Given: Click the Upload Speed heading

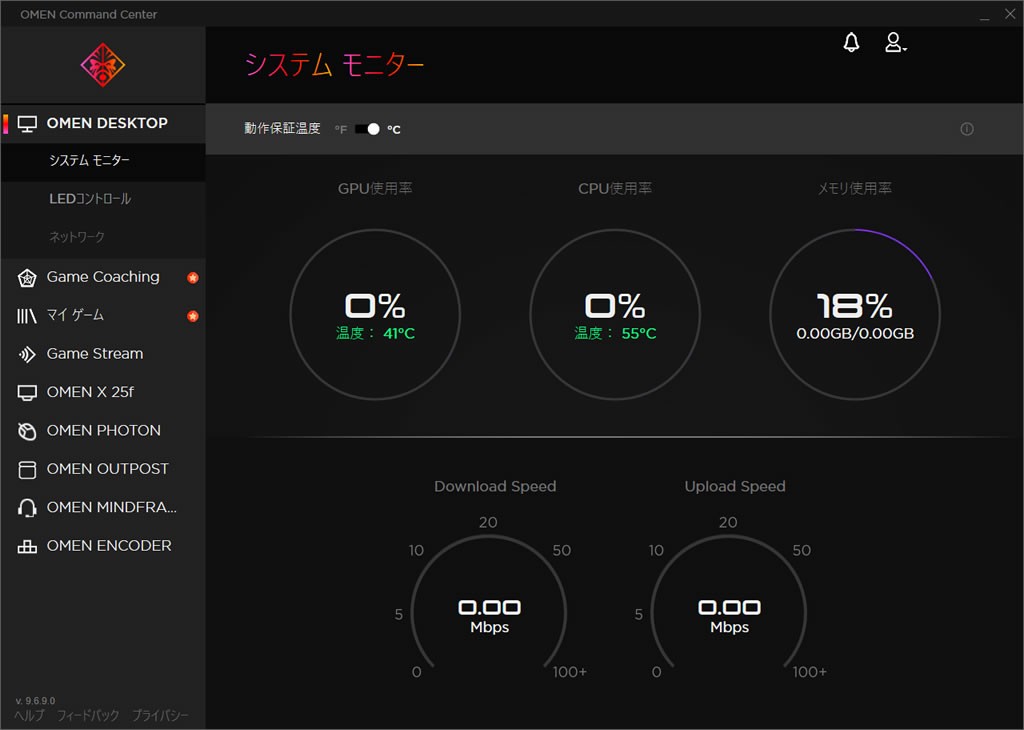Looking at the screenshot, I should click(735, 486).
